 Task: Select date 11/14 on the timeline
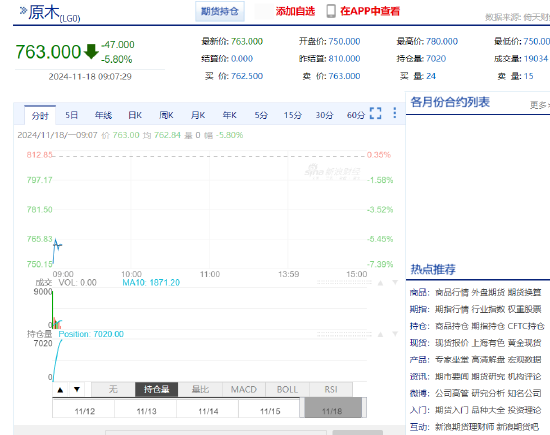(208, 411)
